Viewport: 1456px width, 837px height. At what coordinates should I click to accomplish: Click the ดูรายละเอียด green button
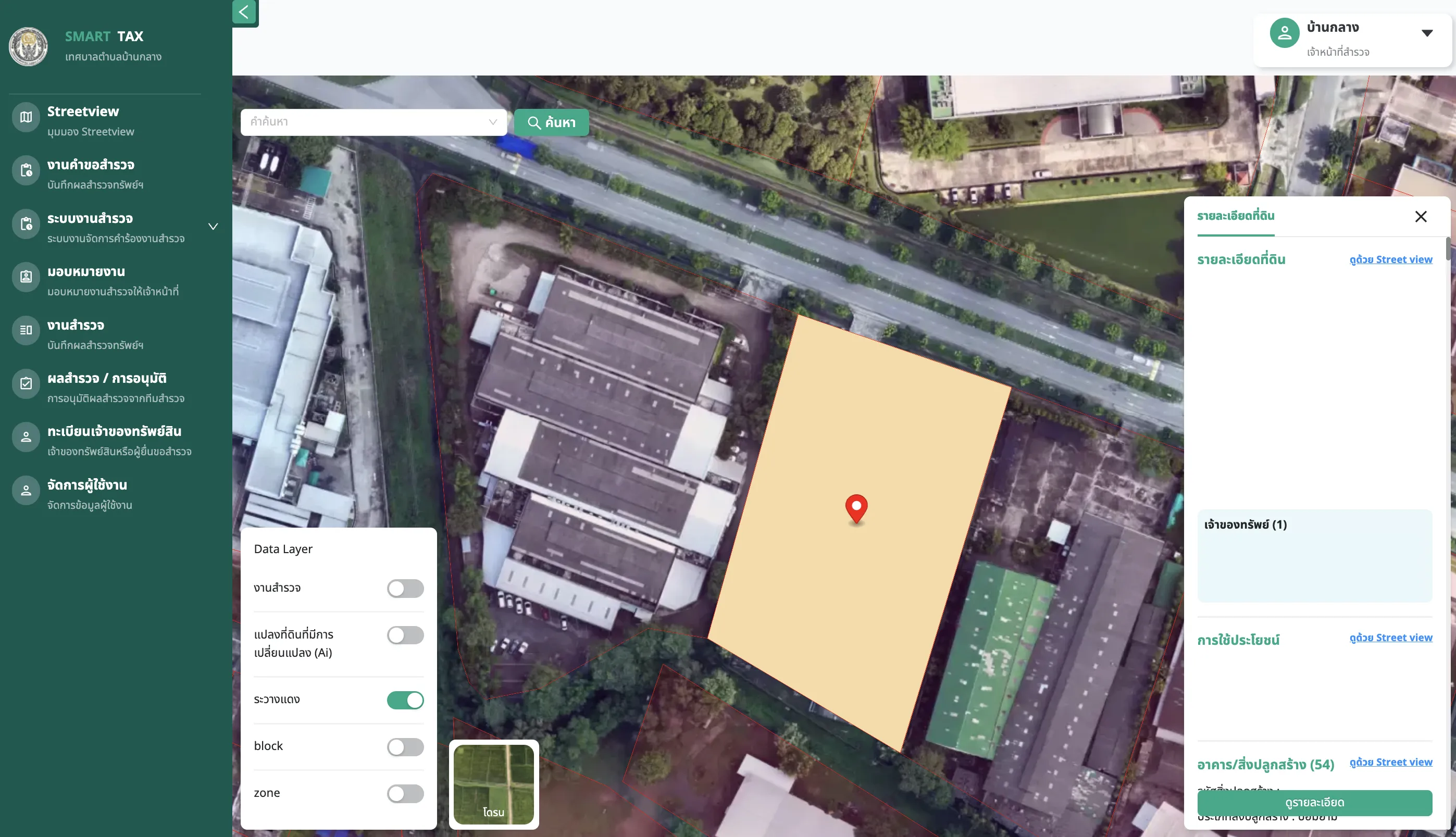[x=1315, y=803]
